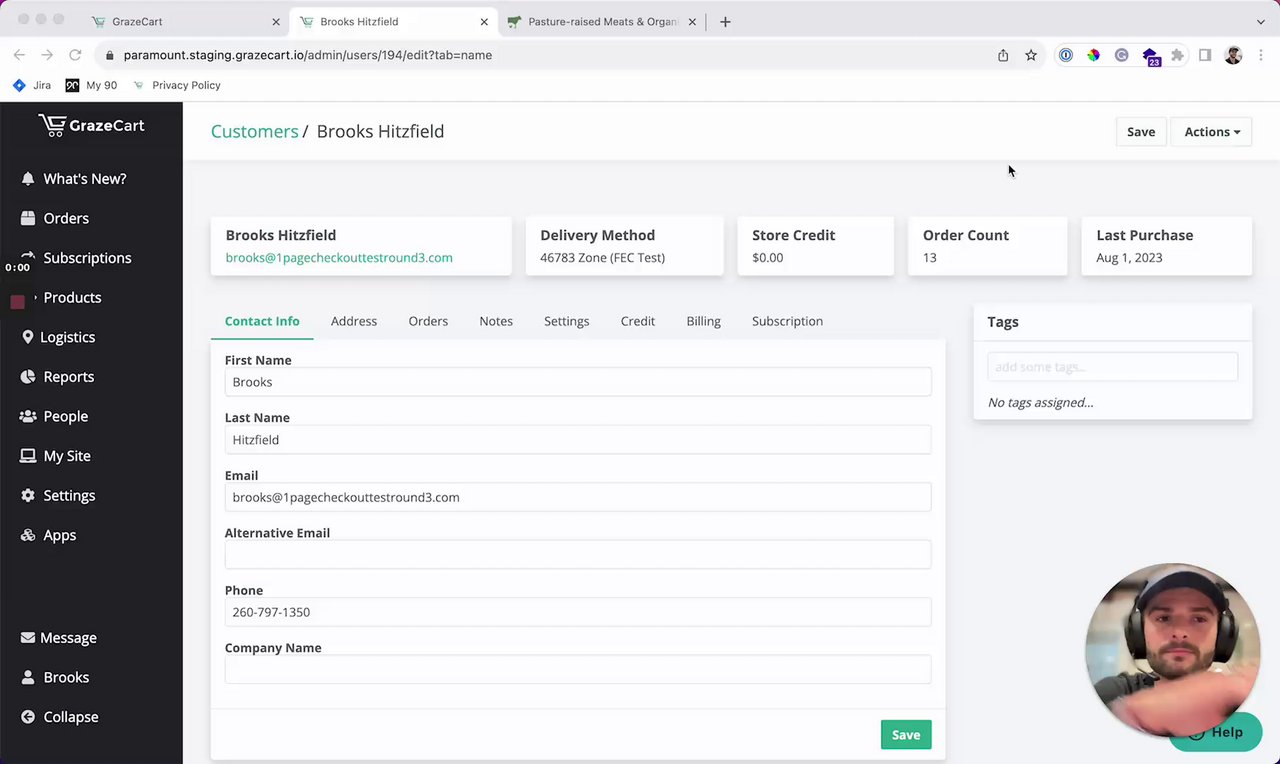
Task: Click the green Save button below the form
Action: (x=905, y=735)
